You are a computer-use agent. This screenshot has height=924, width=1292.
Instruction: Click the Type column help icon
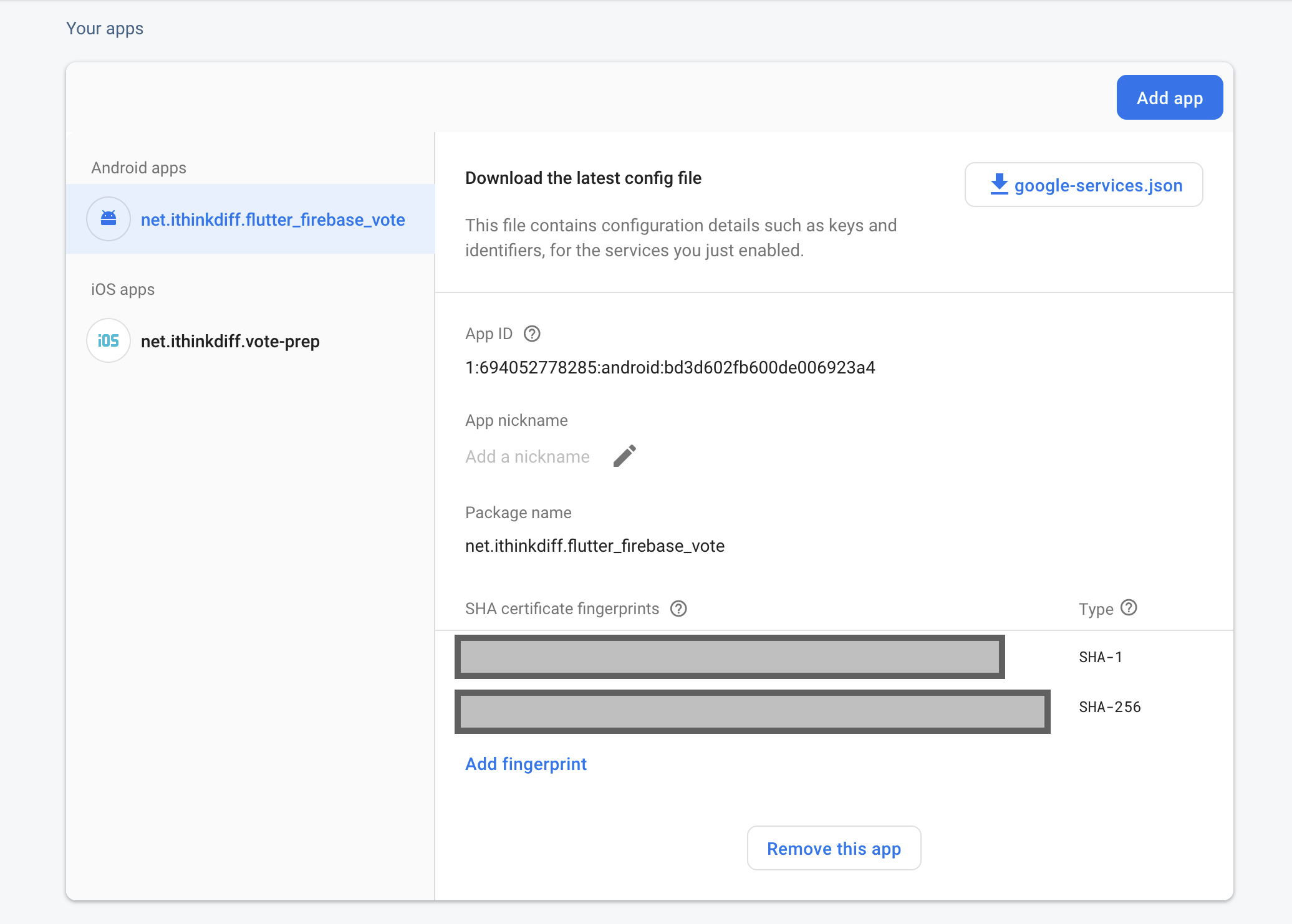point(1129,608)
